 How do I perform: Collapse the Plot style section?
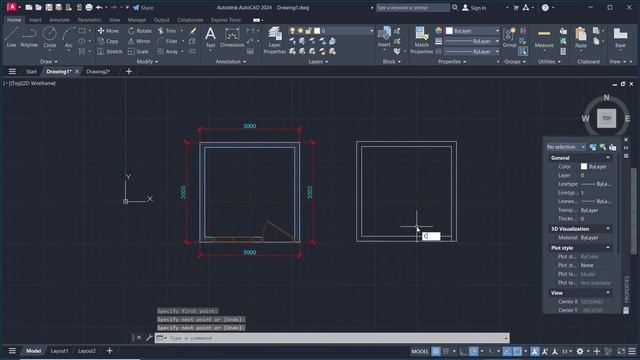tap(608, 248)
